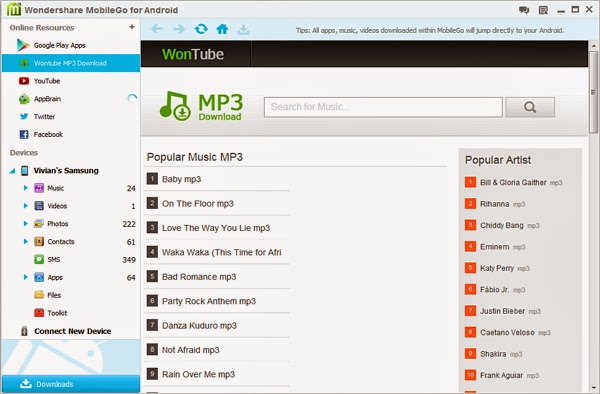Screen dimensions: 600x394
Task: Select Wontube MP3 Download in sidebar
Action: [x=71, y=63]
